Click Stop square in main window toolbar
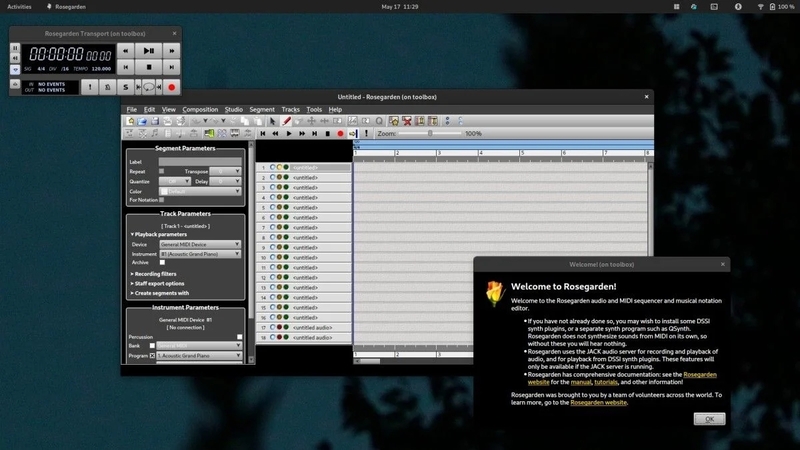The width and height of the screenshot is (800, 450). (328, 134)
